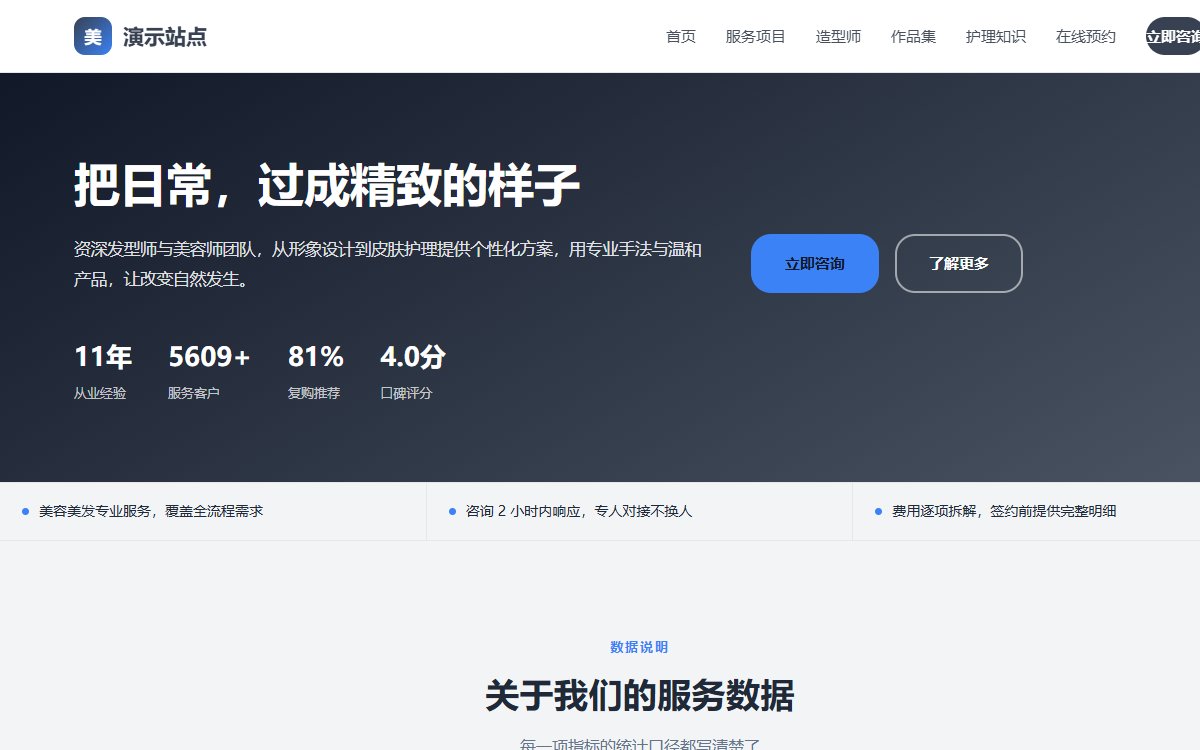Select 造型师 in the top navigation

click(x=838, y=37)
